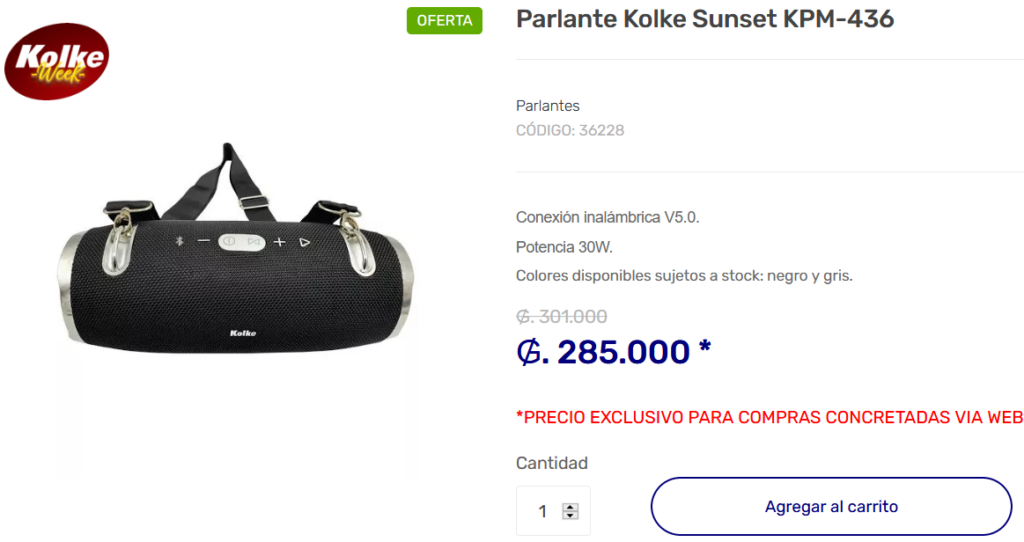Increase quantity with the up arrow
This screenshot has width=1024, height=542.
pos(570,506)
